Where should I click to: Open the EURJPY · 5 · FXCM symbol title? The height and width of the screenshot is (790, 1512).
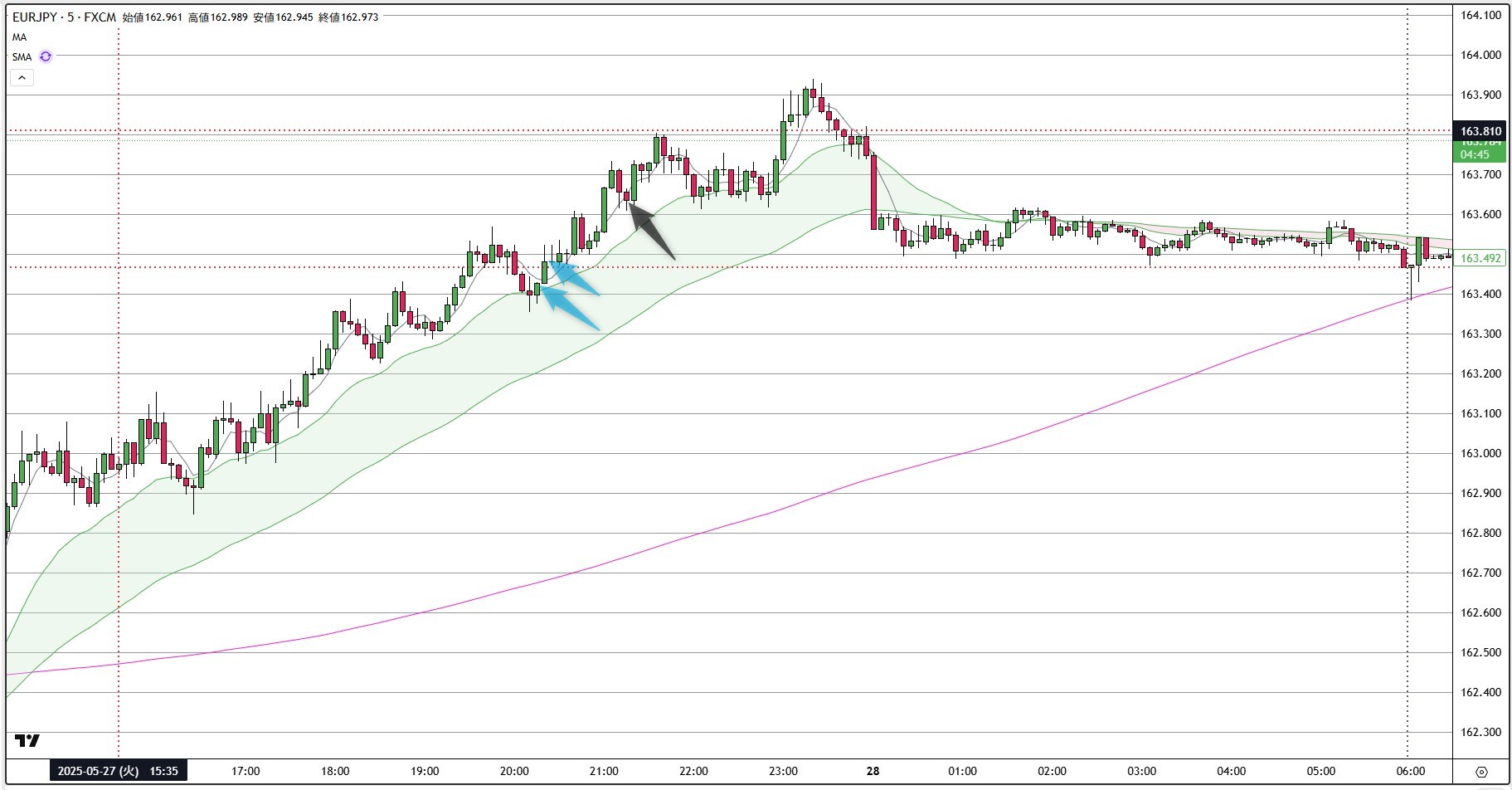[64, 17]
